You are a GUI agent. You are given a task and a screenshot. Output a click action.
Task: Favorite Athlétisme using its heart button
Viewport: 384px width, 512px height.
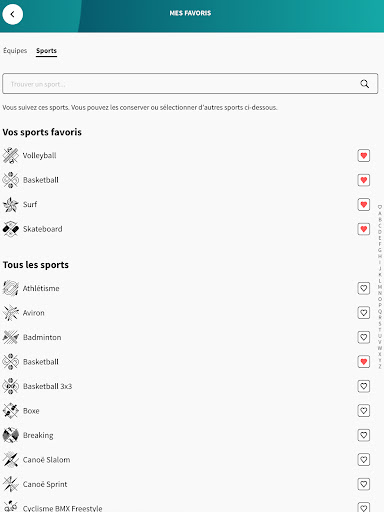coord(364,288)
